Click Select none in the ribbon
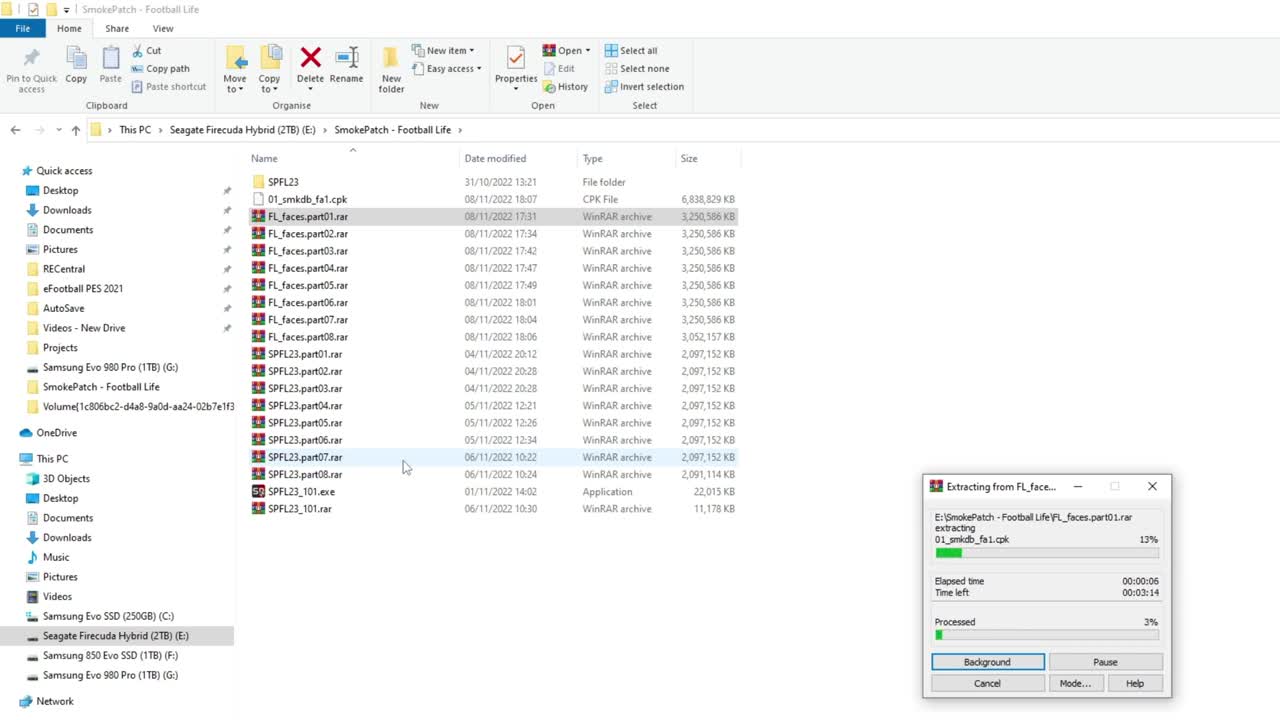The image size is (1280, 720). 637,68
